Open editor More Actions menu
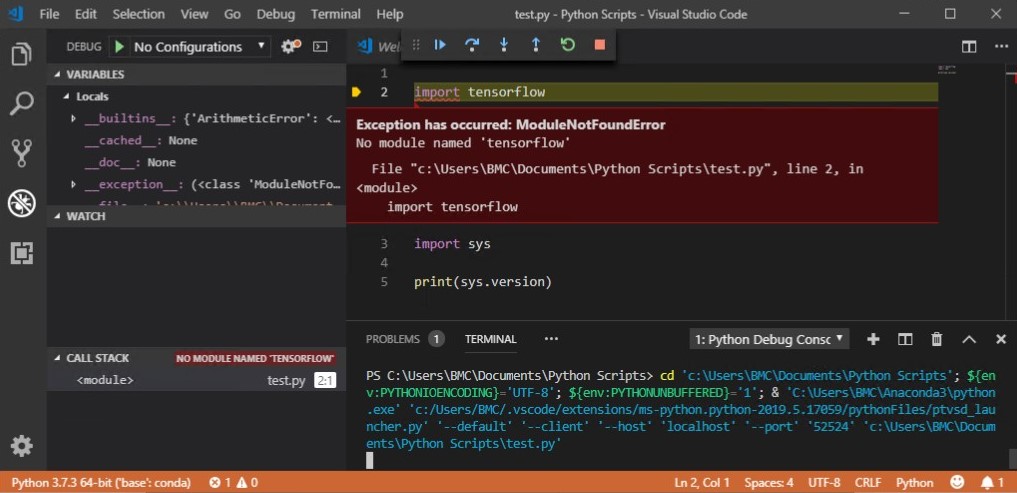 (1001, 47)
